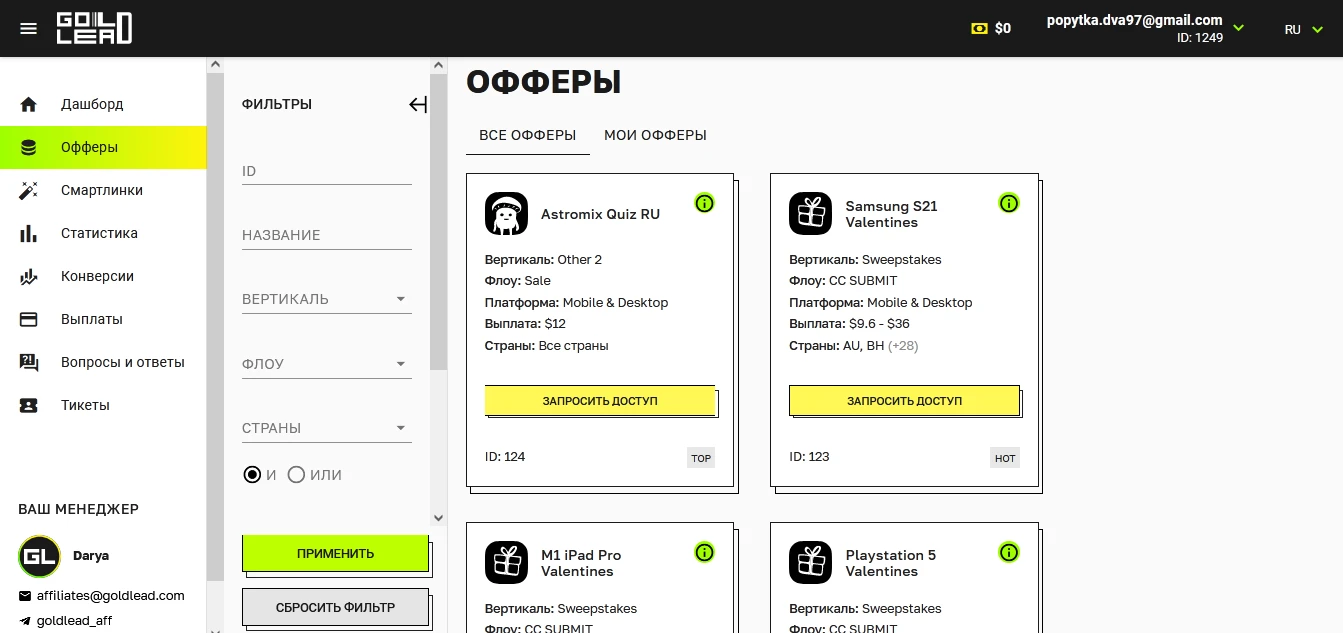Screen dimensions: 1343x633
Task: Click the Tickets icon
Action: point(28,405)
